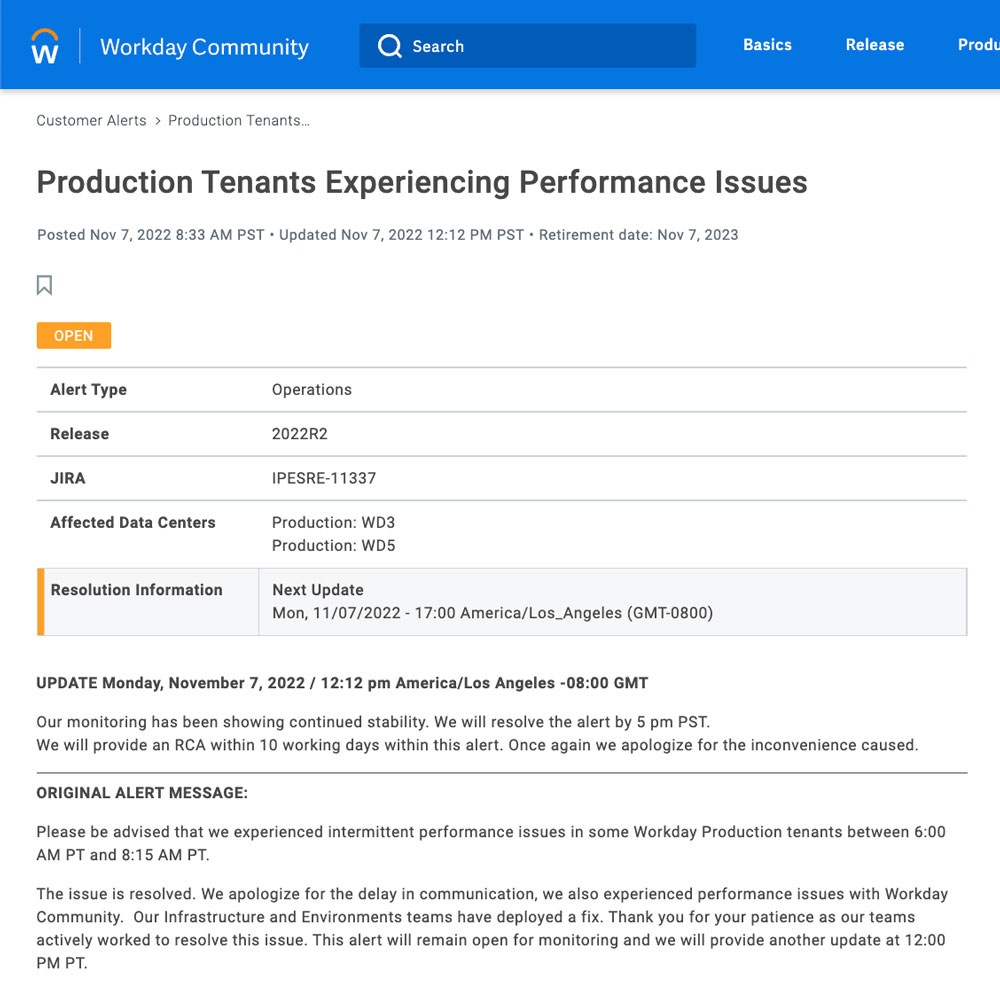Click Mon, 11/07/2022 - 17:00 next update time
The height and width of the screenshot is (999, 1000).
[492, 613]
